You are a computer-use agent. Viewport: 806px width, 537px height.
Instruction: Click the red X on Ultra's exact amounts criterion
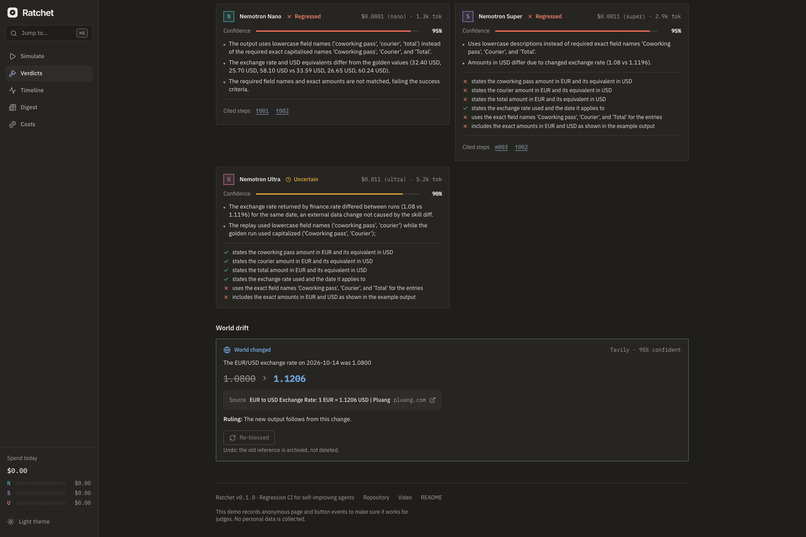point(226,297)
